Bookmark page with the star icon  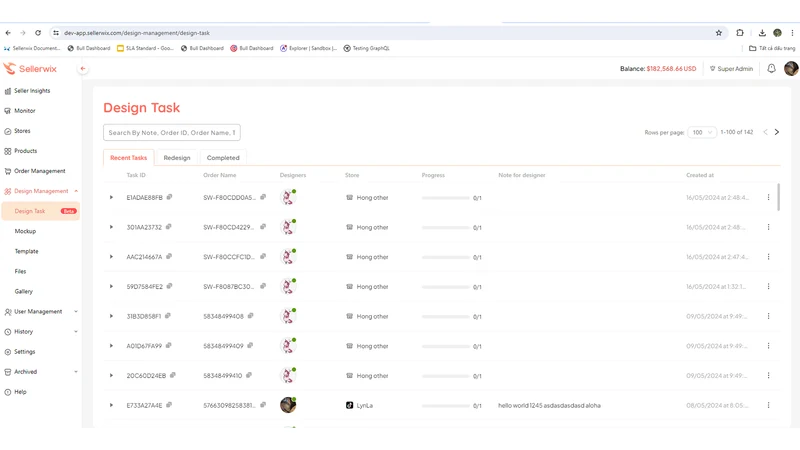pyautogui.click(x=719, y=33)
